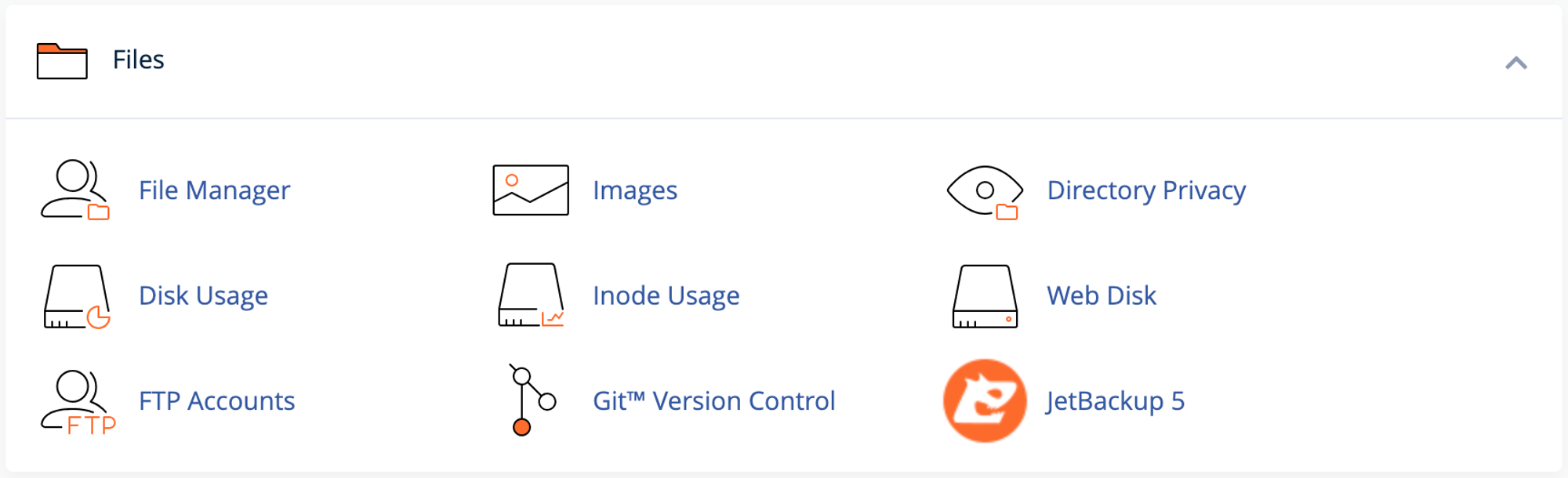This screenshot has width=1568, height=478.
Task: Click the File Manager icon
Action: tap(75, 190)
